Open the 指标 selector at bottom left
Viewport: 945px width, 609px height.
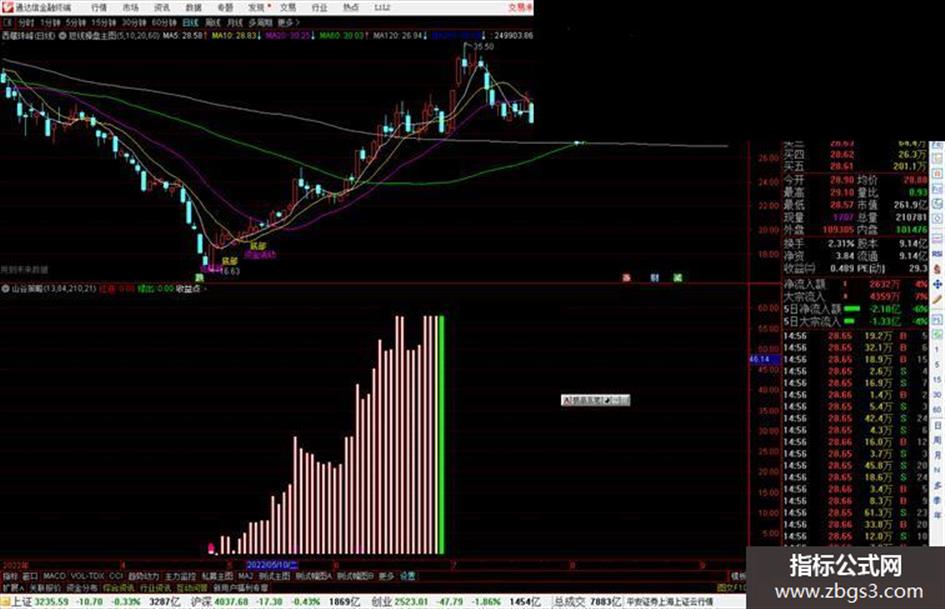click(10, 576)
